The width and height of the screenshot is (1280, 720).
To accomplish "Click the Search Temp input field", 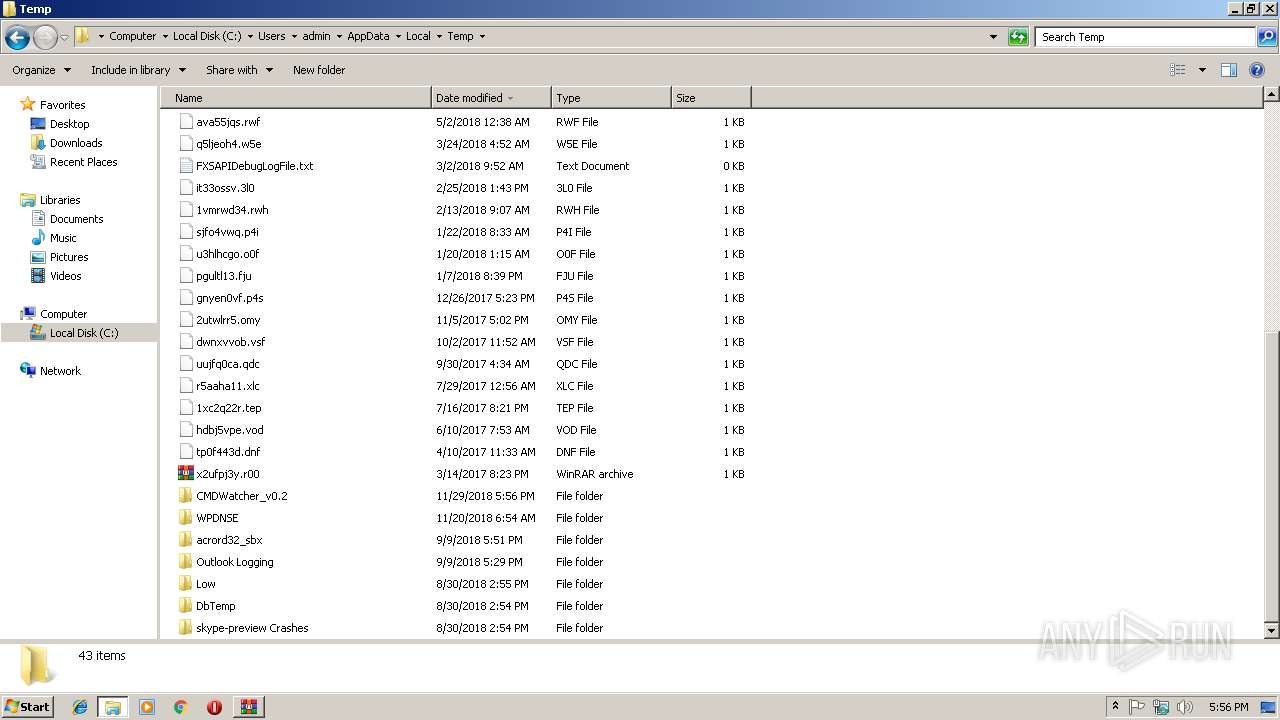I will coord(1145,37).
